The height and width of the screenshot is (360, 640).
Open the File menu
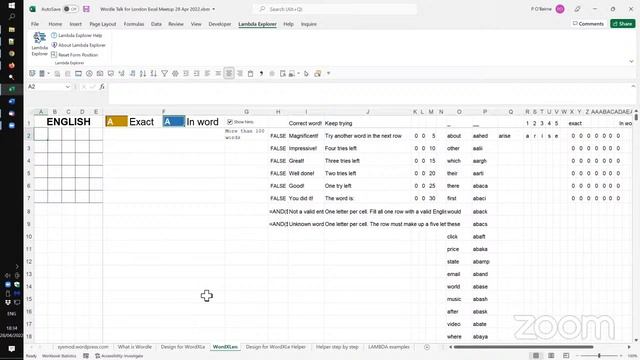pyautogui.click(x=35, y=24)
